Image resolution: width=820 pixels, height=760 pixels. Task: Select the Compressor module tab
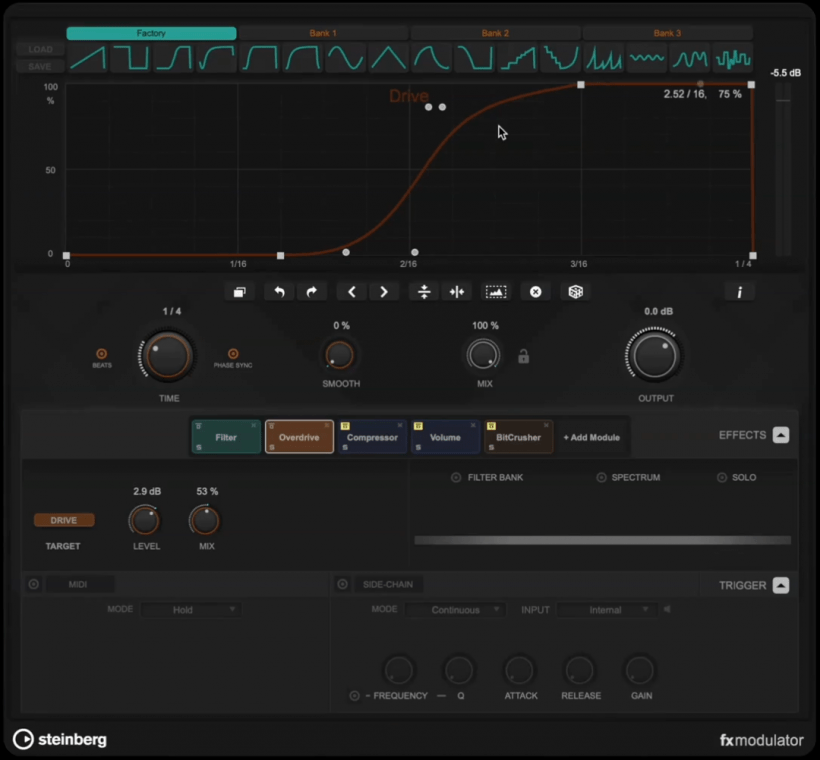[x=372, y=437]
